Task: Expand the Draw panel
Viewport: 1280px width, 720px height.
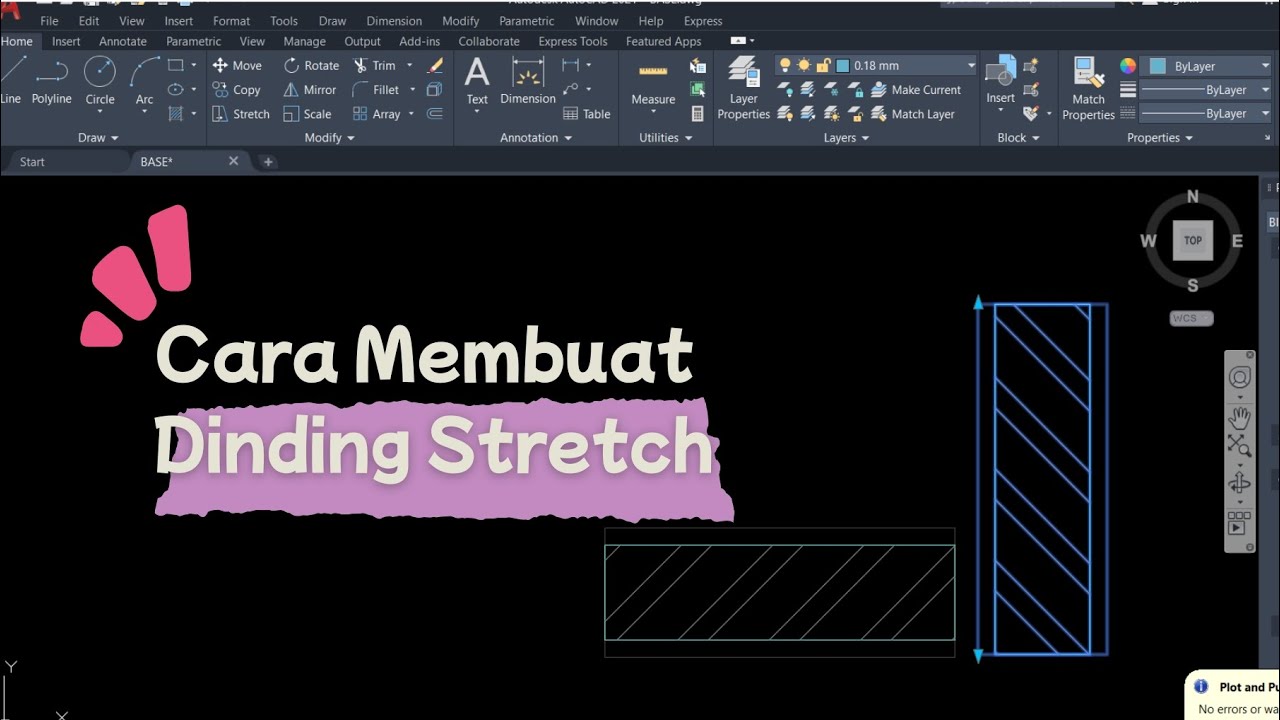Action: [x=98, y=138]
